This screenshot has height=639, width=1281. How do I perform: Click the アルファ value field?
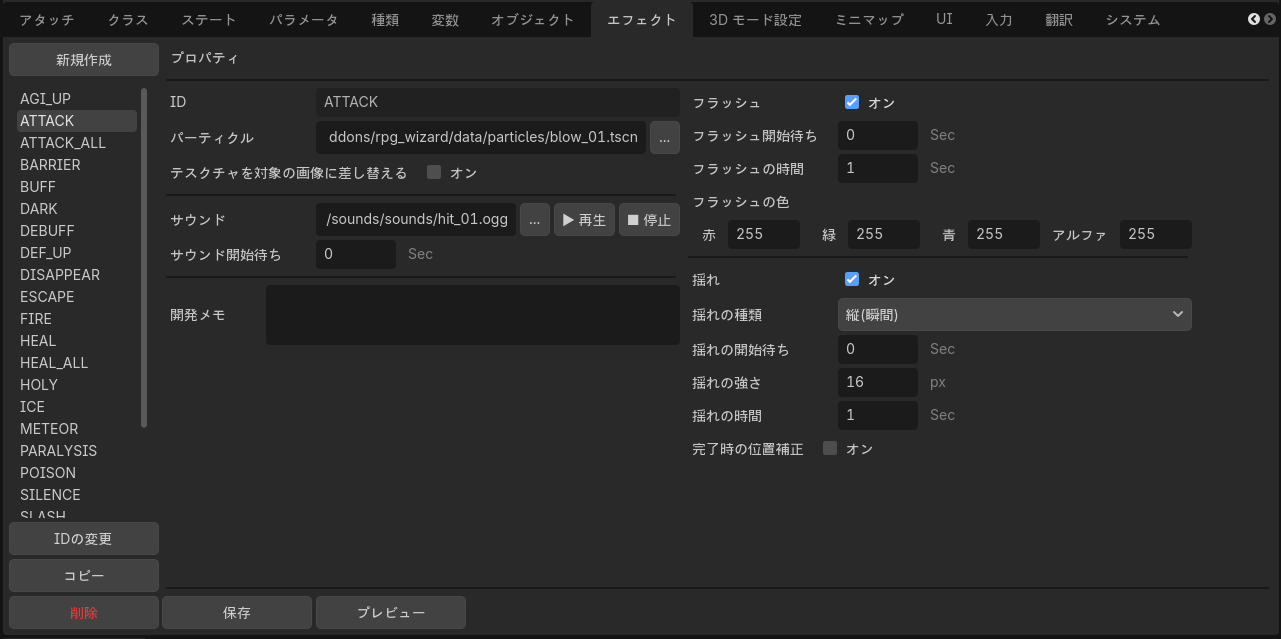click(x=1156, y=234)
